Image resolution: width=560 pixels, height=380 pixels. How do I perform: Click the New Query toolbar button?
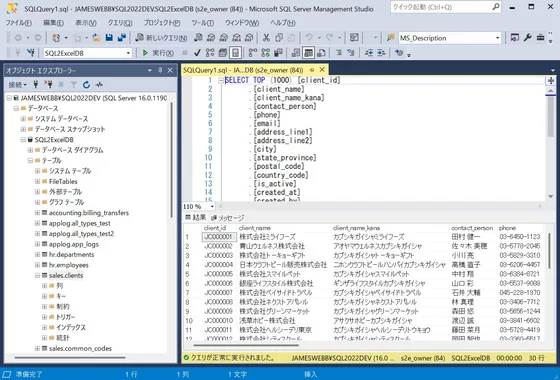click(161, 38)
